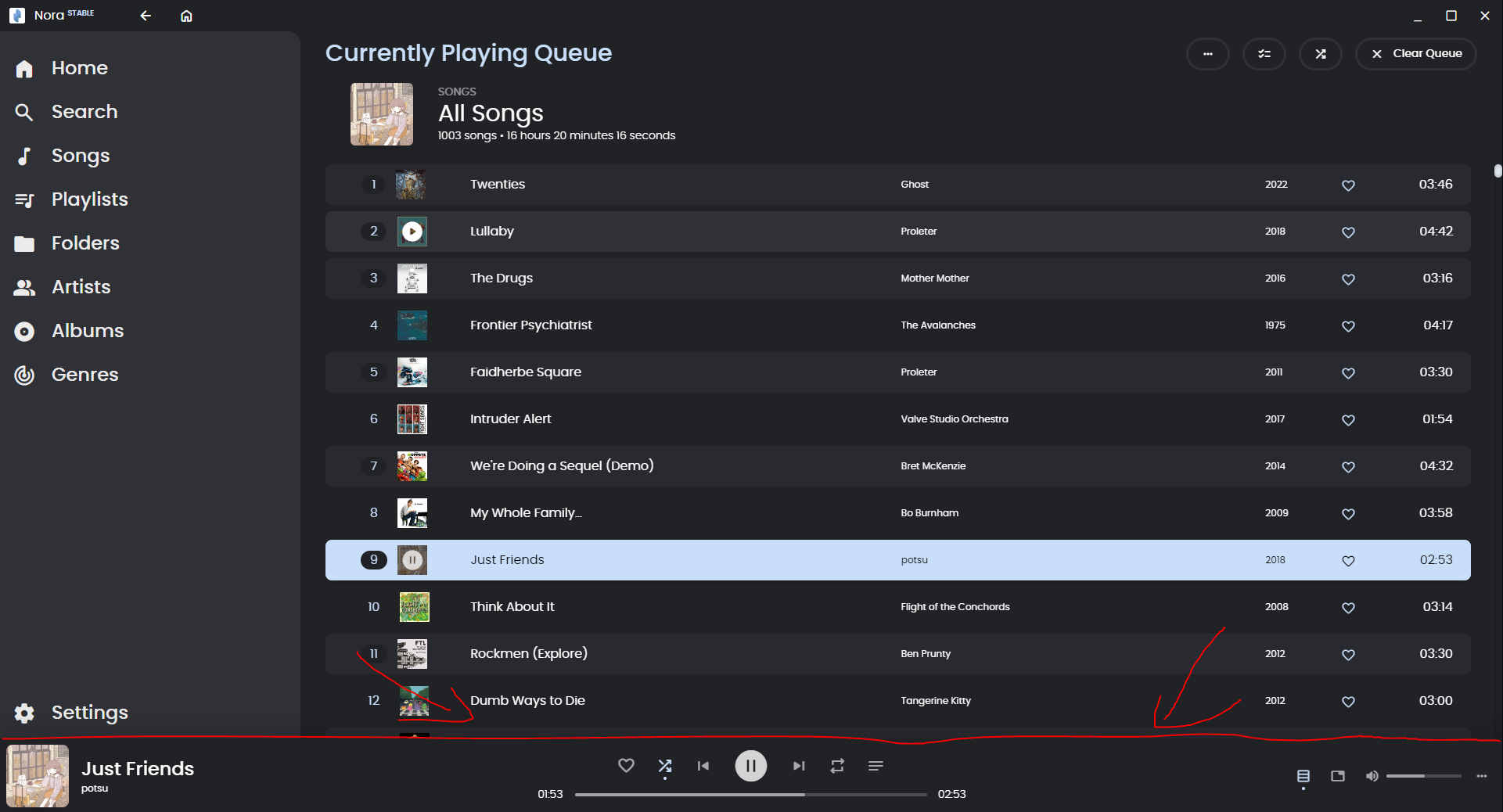Skip to the next track
The width and height of the screenshot is (1503, 812).
pyautogui.click(x=798, y=766)
